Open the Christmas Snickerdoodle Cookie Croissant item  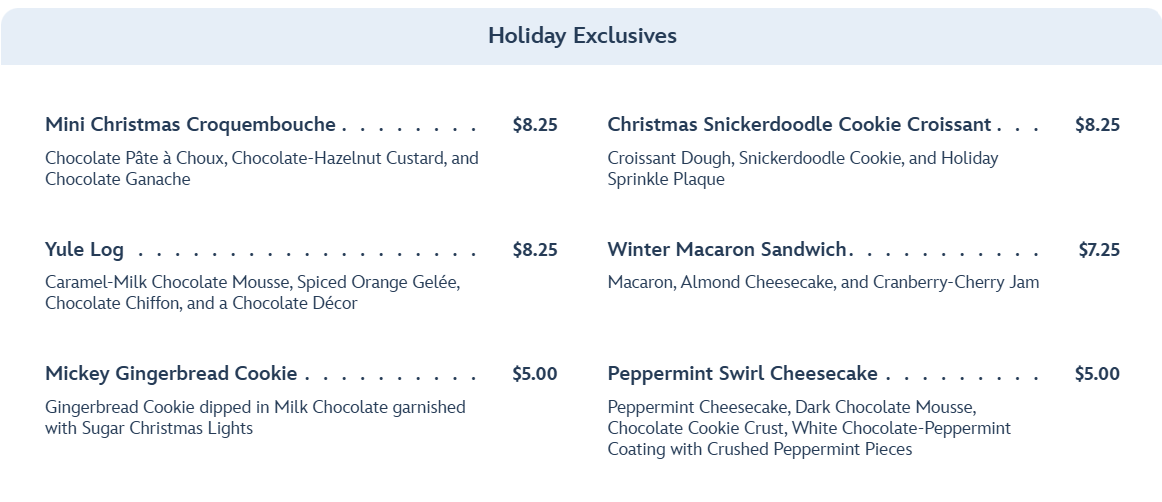(x=799, y=125)
